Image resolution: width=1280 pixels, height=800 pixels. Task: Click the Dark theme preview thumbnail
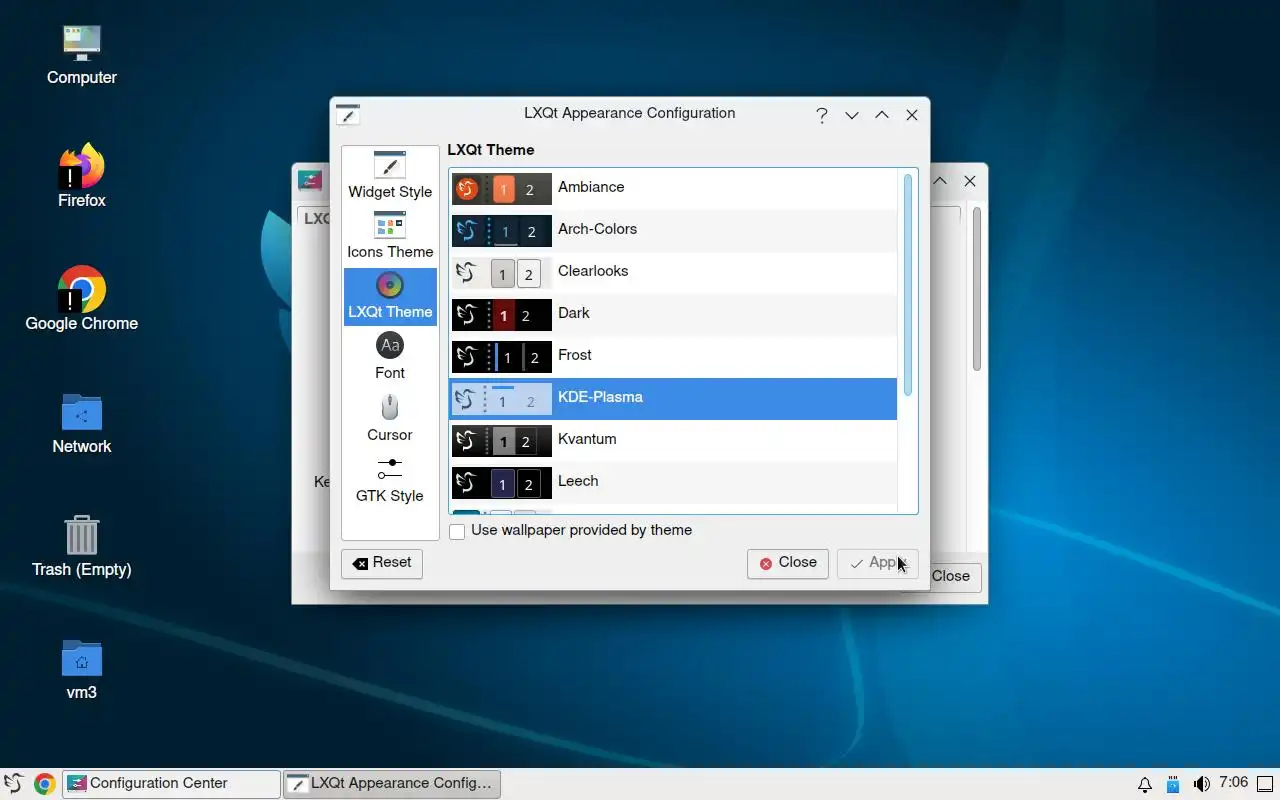(501, 314)
